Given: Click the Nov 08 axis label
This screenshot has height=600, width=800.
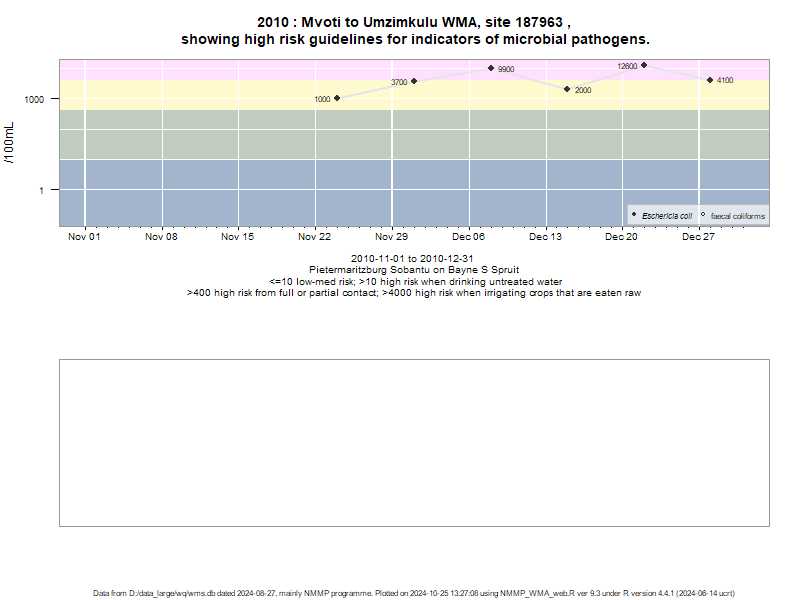Looking at the screenshot, I should (161, 237).
